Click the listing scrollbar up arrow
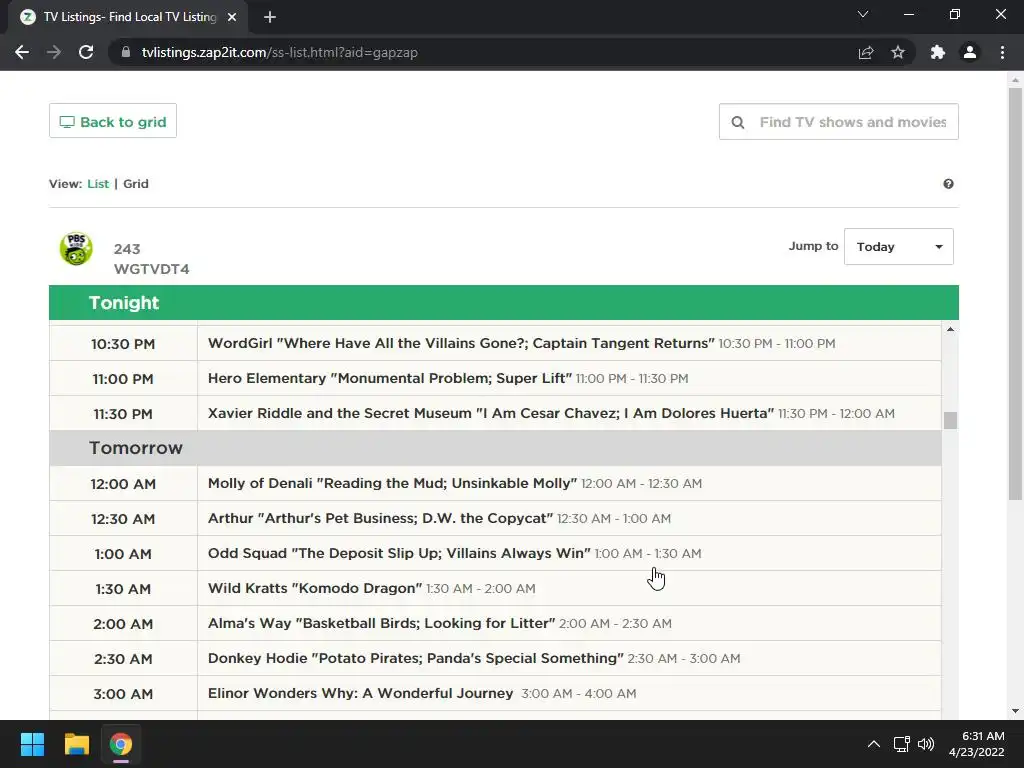Viewport: 1024px width, 768px height. [950, 330]
